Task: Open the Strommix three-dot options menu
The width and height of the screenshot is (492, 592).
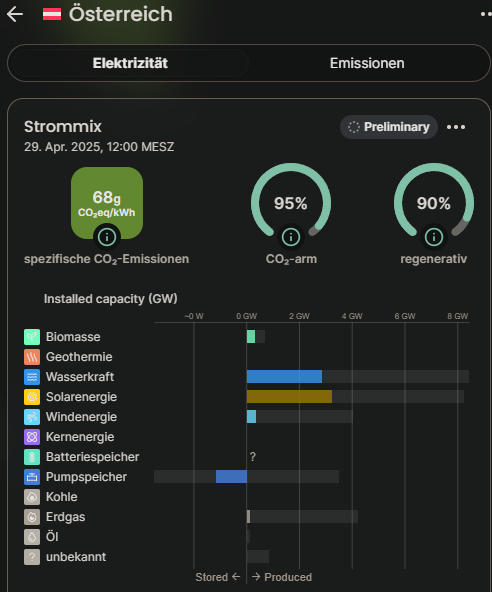Action: click(456, 127)
